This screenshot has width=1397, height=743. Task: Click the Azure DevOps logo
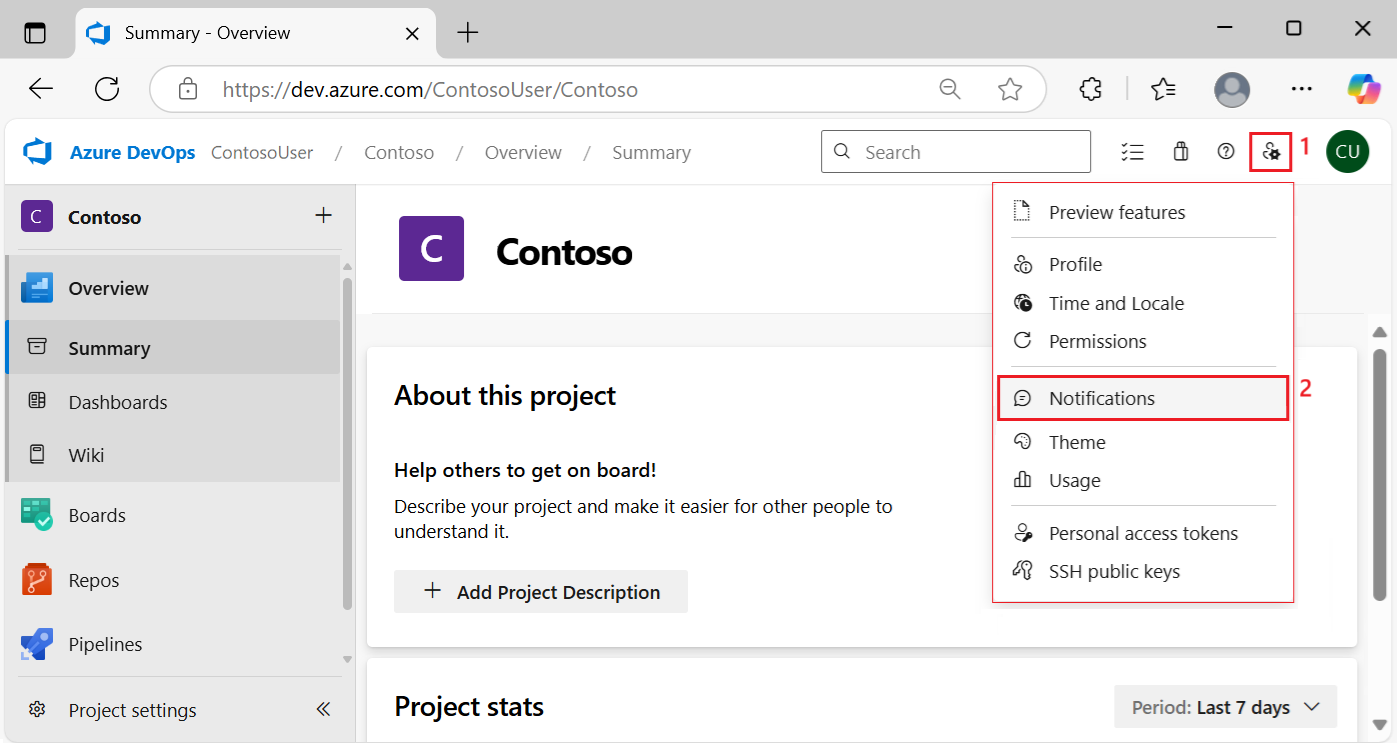click(x=108, y=151)
